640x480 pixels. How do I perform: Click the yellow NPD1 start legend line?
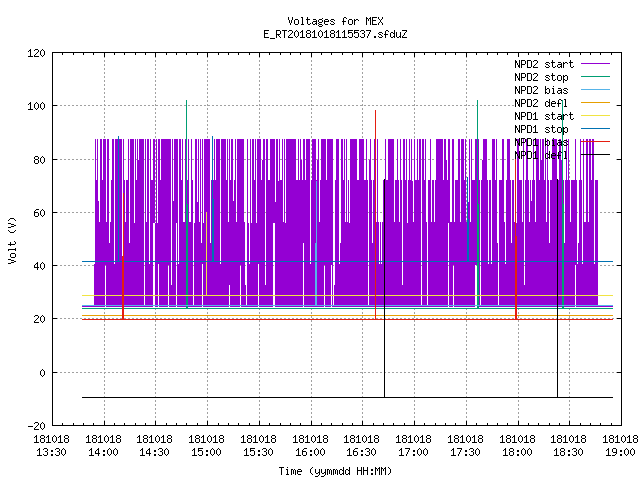click(596, 116)
